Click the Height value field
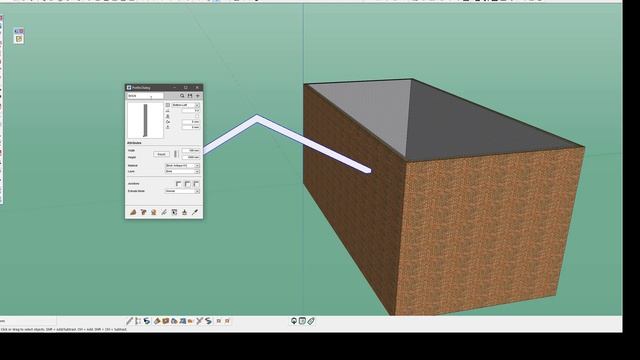This screenshot has width=640, height=360. [191, 157]
